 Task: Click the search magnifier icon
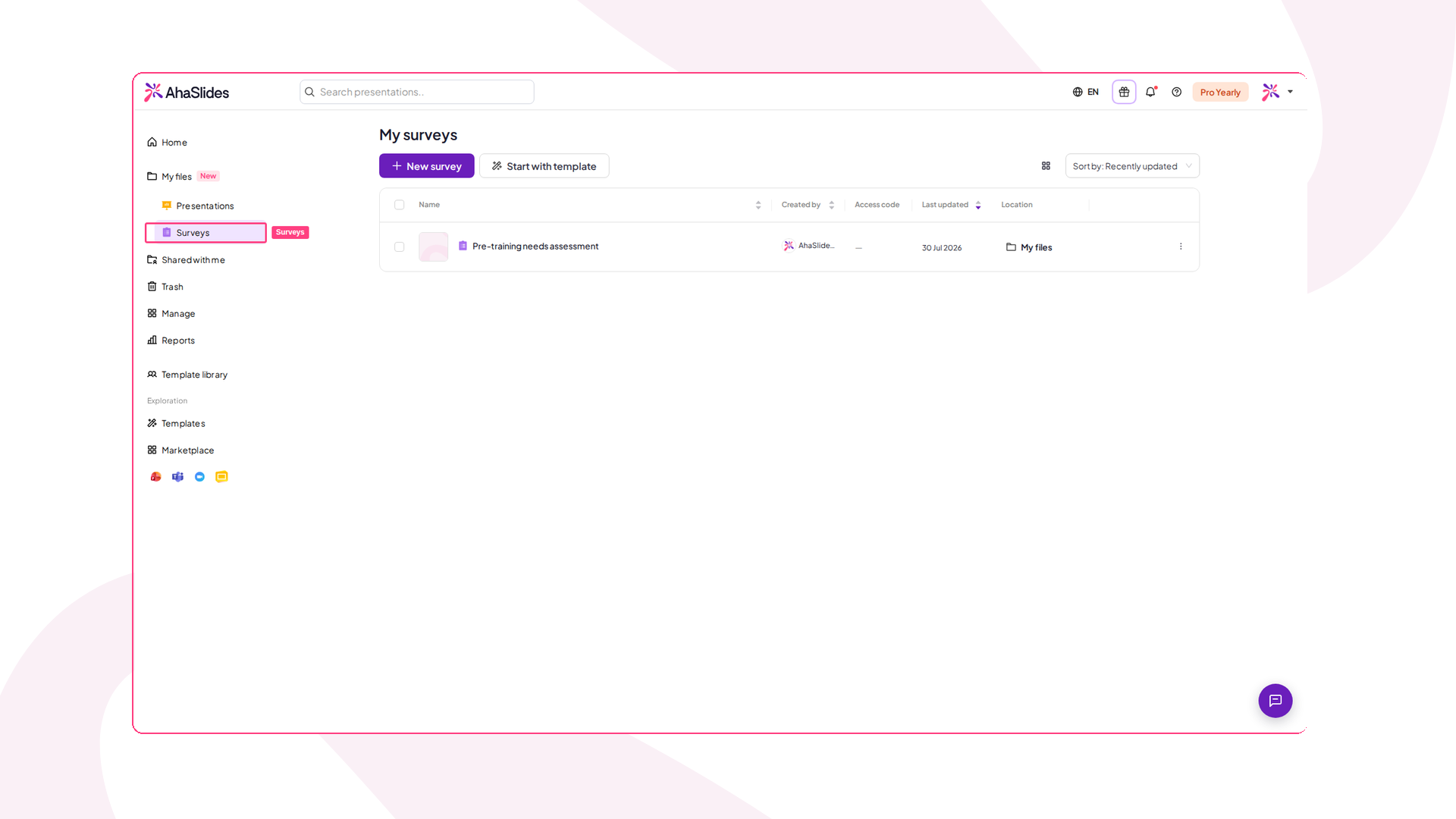(309, 92)
